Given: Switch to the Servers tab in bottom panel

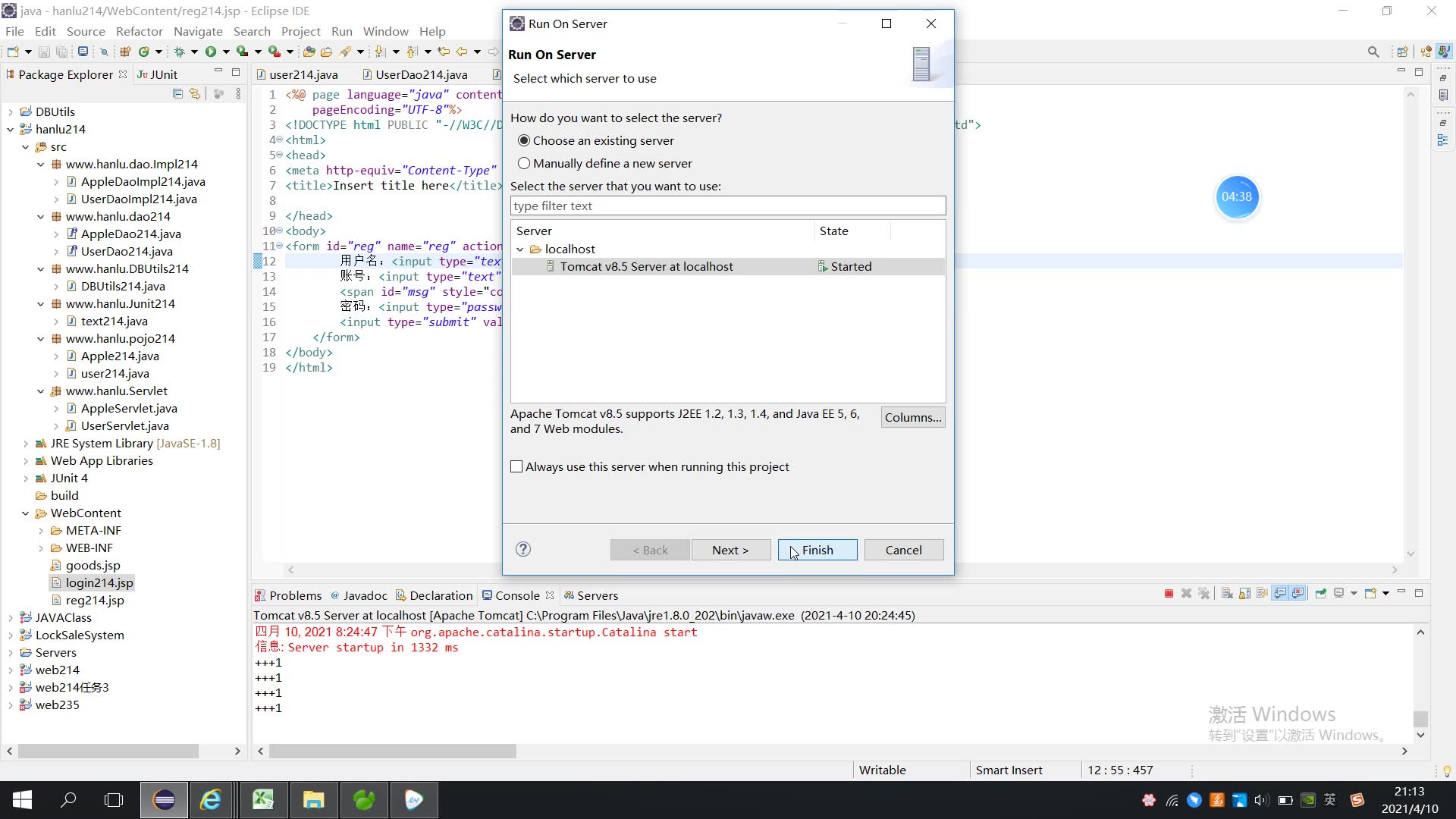Looking at the screenshot, I should (x=591, y=595).
